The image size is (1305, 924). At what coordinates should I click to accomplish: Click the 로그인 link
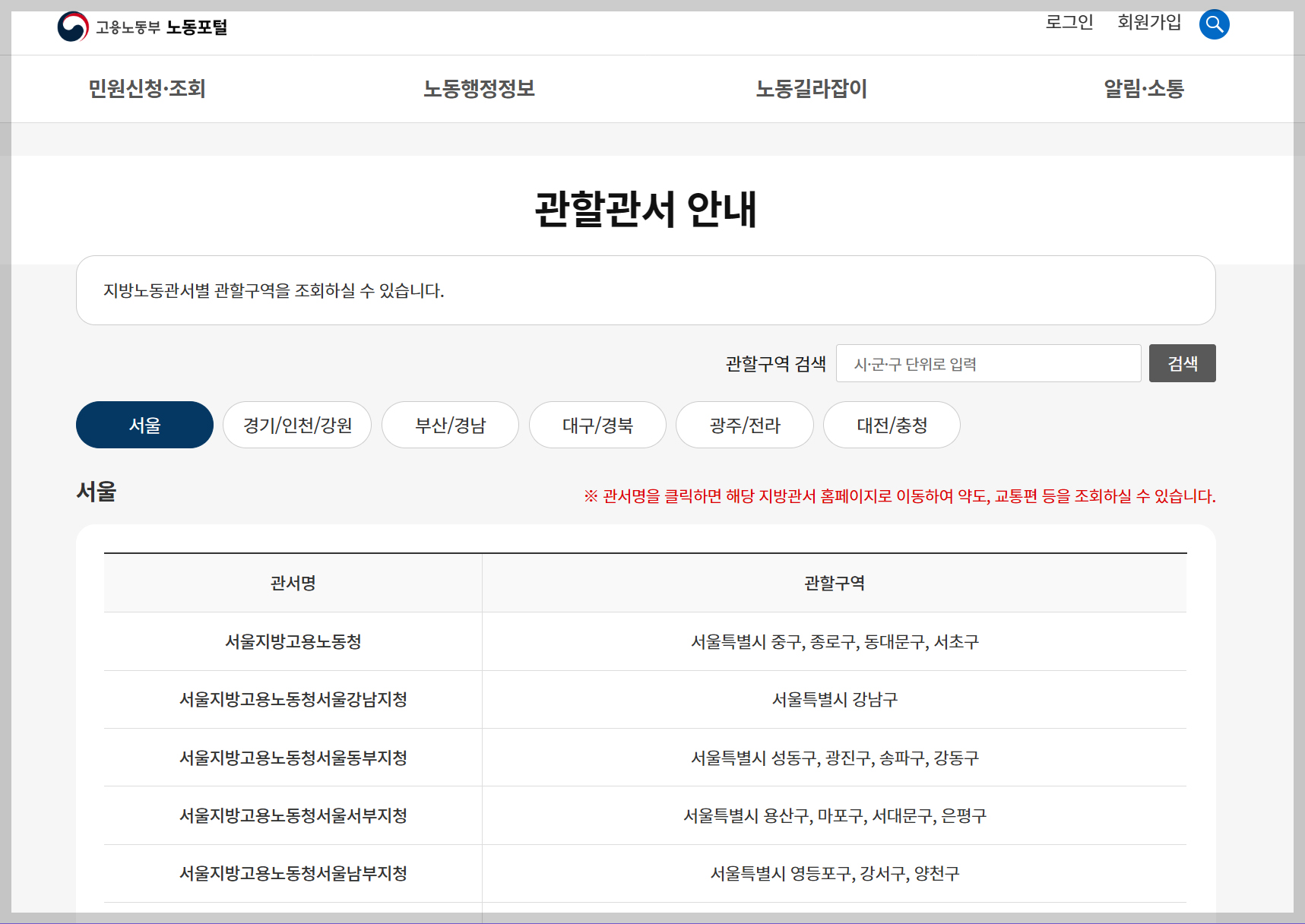pyautogui.click(x=1069, y=23)
